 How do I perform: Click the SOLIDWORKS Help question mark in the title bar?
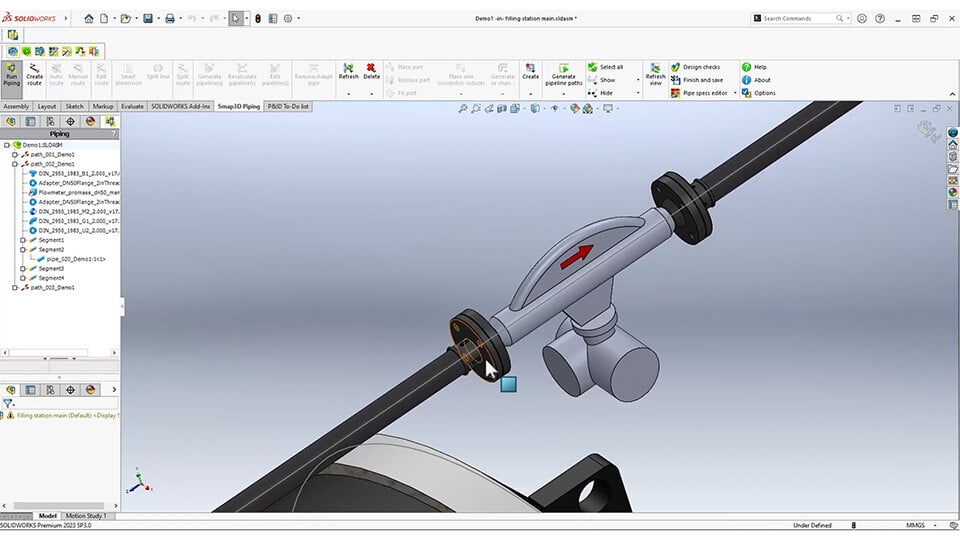pyautogui.click(x=880, y=18)
